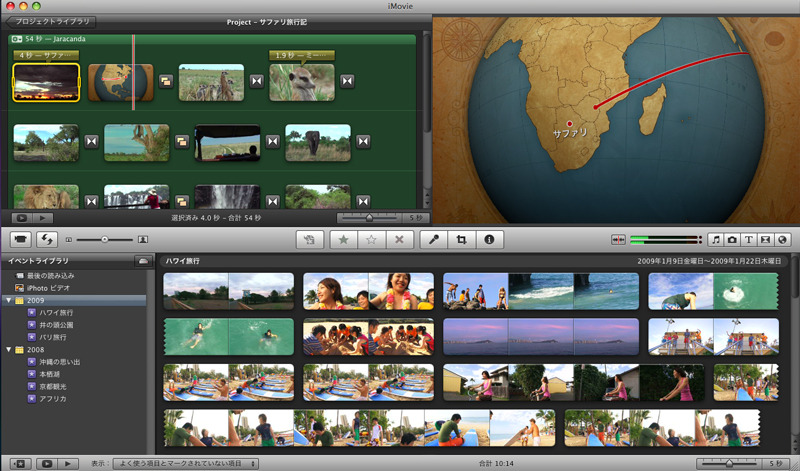Open the 表示 filter dropdown

185,464
